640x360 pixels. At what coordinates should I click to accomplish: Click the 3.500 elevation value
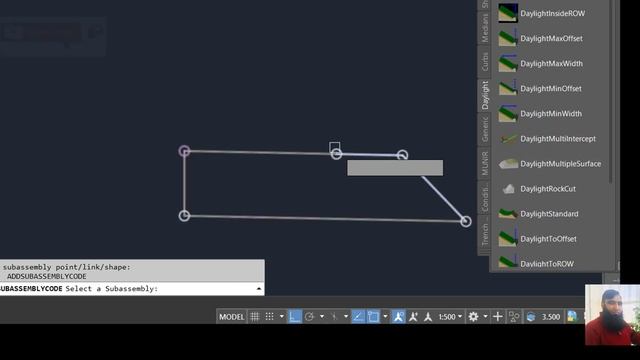pos(551,317)
